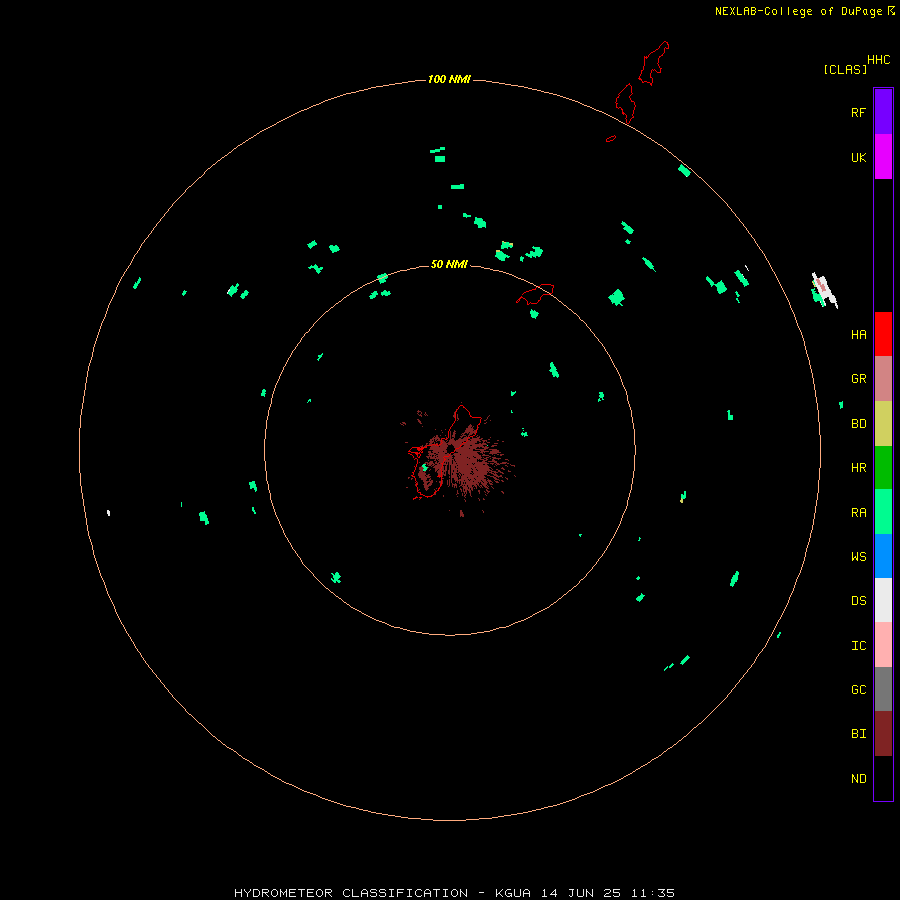Screen dimensions: 900x900
Task: Click the RF legend label
Action: click(x=858, y=112)
